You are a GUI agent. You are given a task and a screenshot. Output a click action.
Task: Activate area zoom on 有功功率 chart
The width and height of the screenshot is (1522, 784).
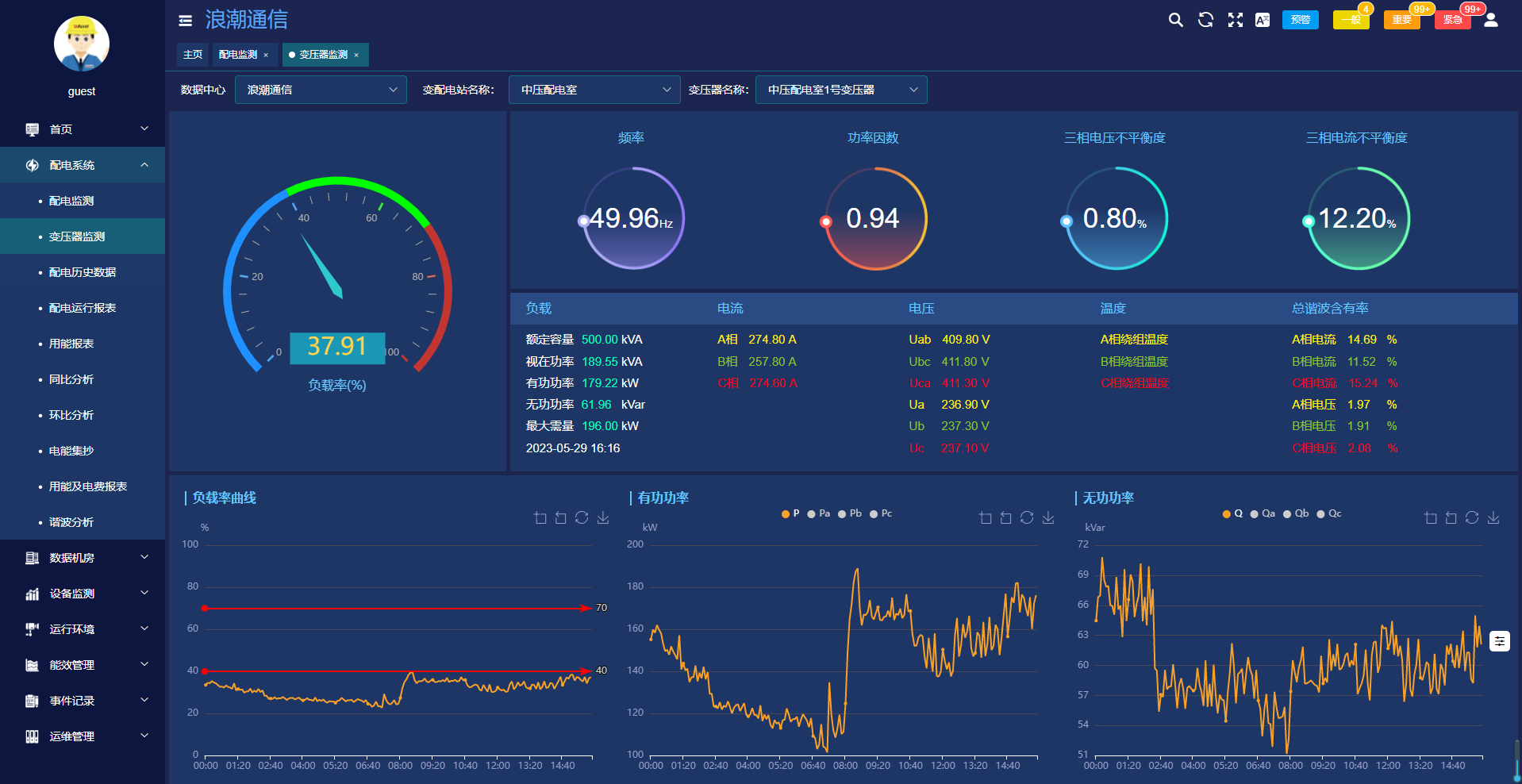click(986, 518)
